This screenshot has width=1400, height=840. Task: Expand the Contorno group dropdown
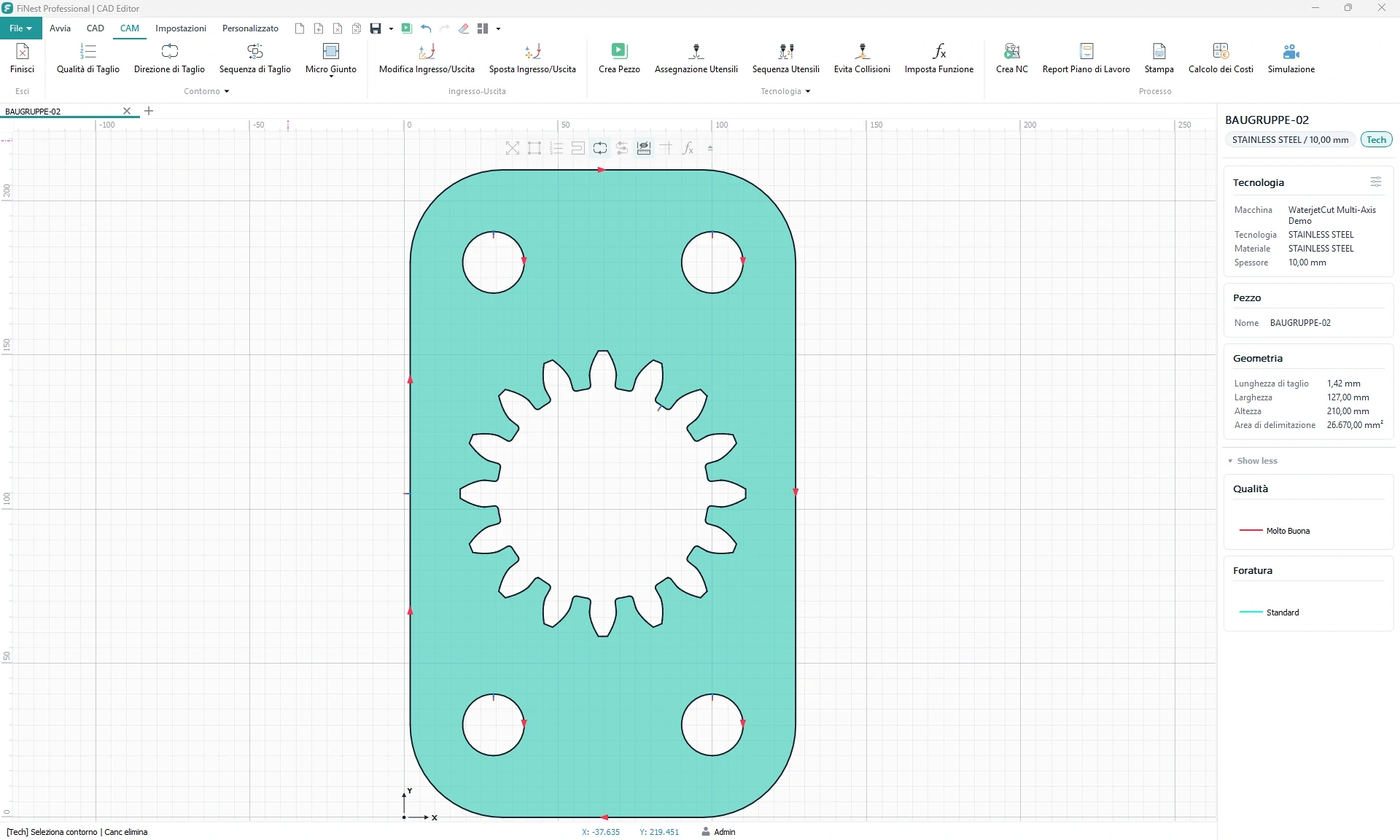coord(227,91)
